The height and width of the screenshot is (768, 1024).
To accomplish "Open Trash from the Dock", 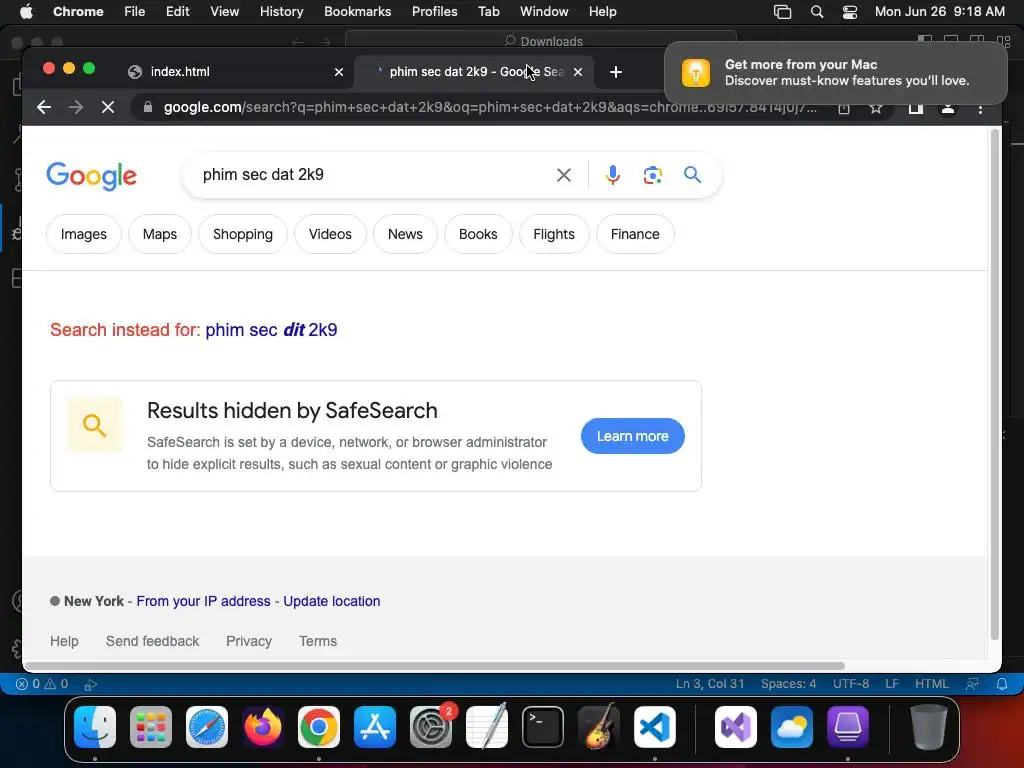I will pyautogui.click(x=928, y=727).
